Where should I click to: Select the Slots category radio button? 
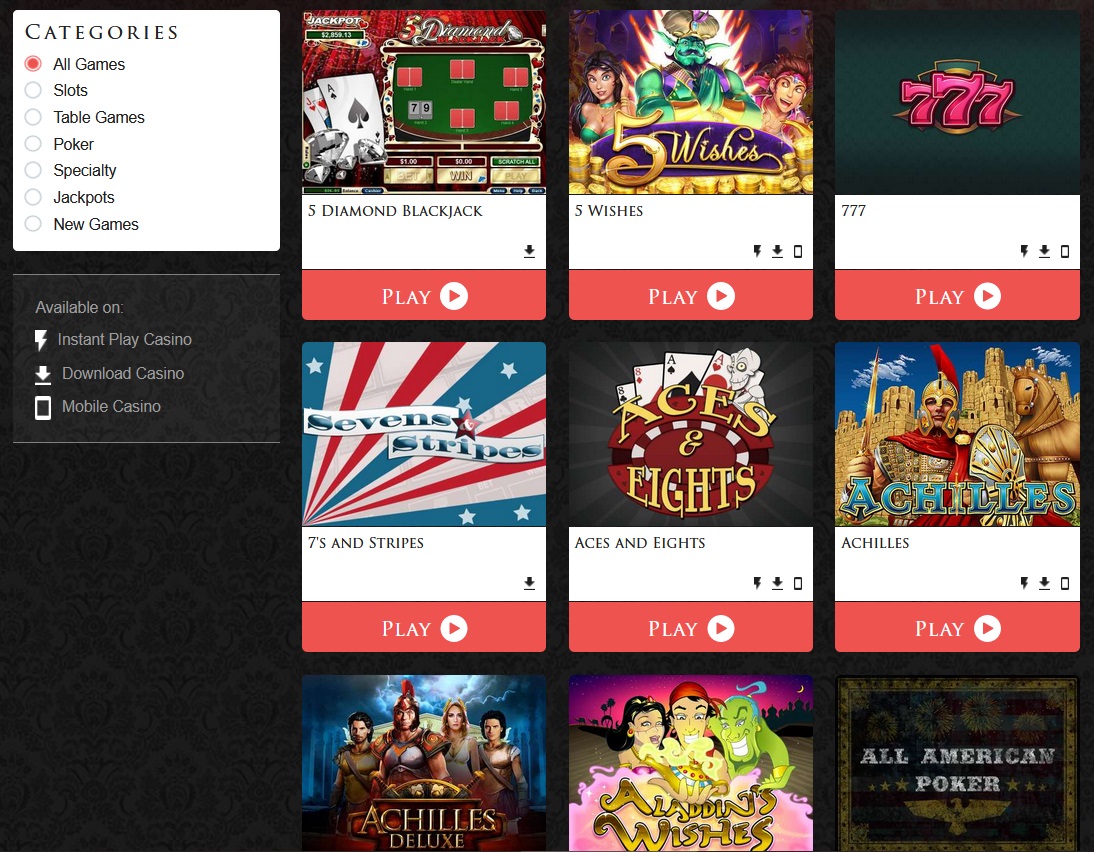33,90
